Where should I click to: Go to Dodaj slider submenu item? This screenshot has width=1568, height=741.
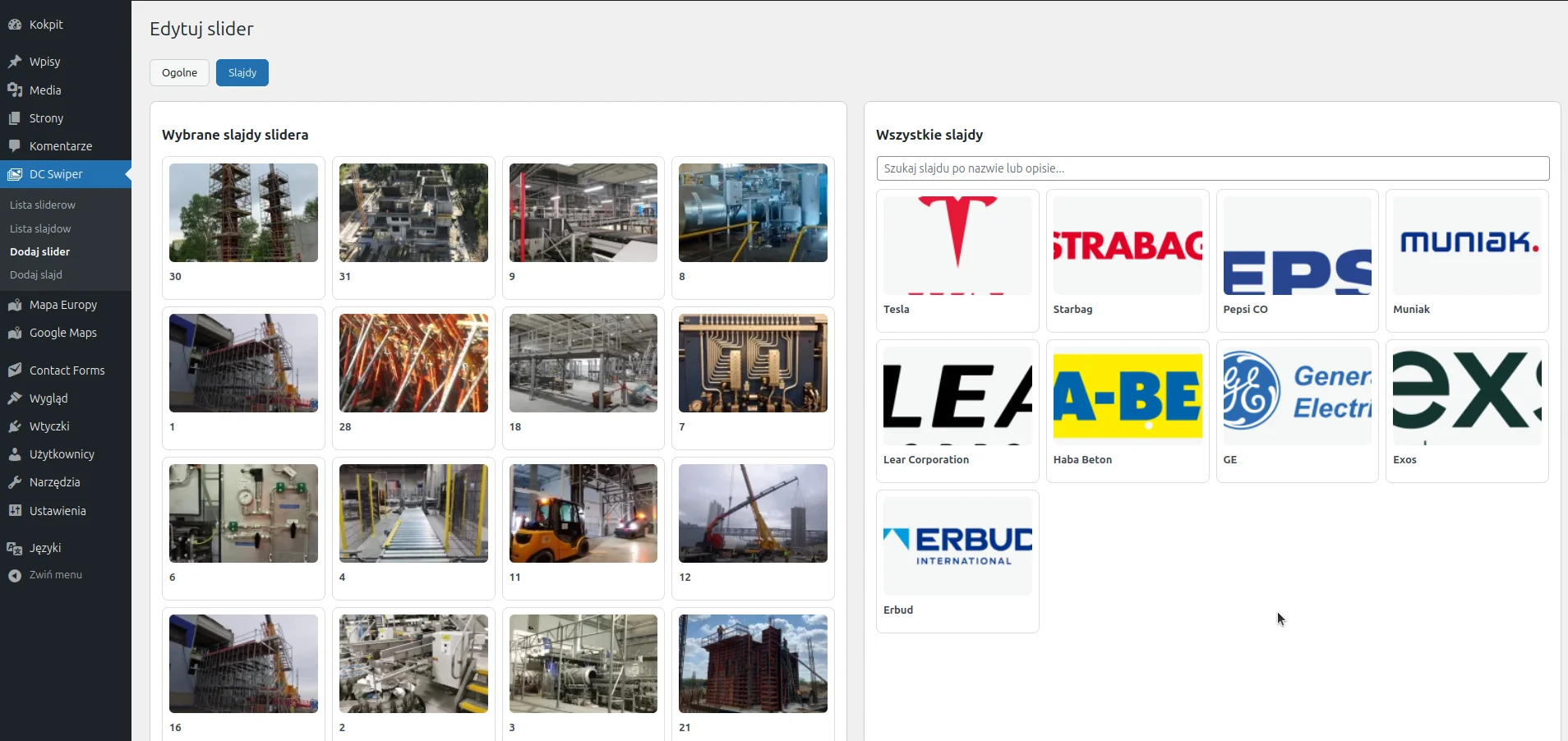click(x=39, y=251)
